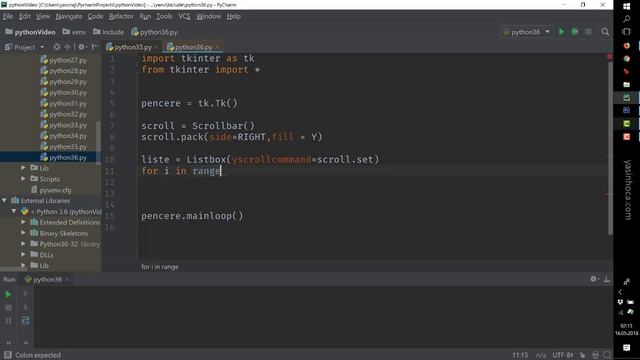The width and height of the screenshot is (640, 360).
Task: Click the Stop square in the Run panel
Action: pyautogui.click(x=8, y=307)
